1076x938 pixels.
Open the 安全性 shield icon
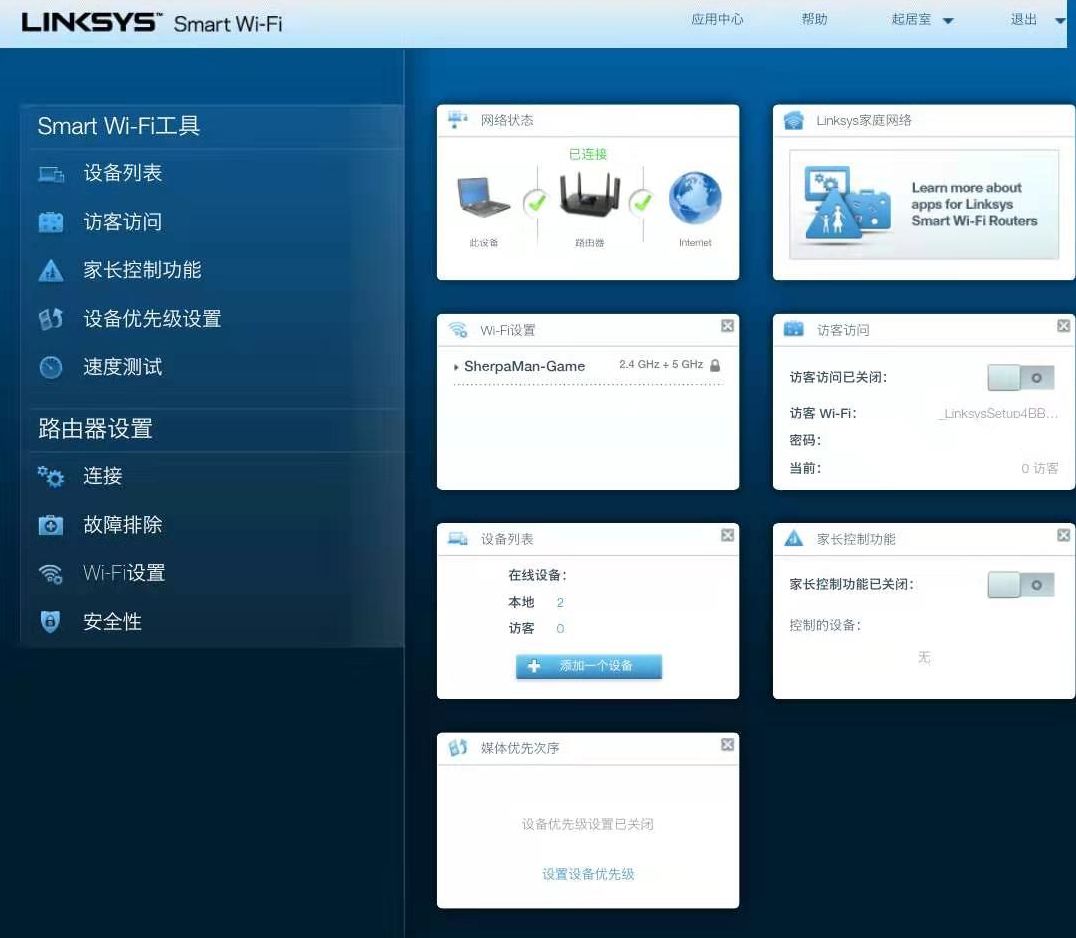(51, 622)
